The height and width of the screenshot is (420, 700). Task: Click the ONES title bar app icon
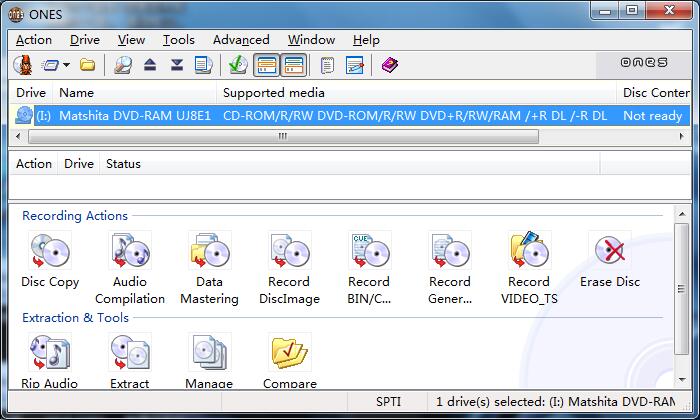click(x=16, y=14)
